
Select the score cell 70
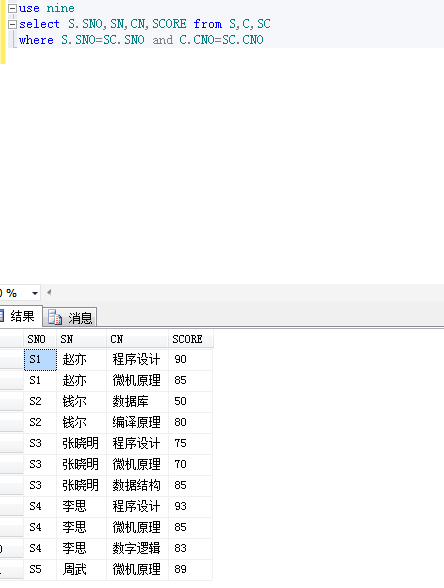[x=190, y=465]
